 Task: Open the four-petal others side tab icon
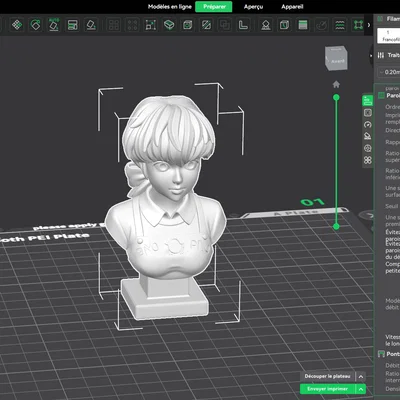click(x=368, y=160)
